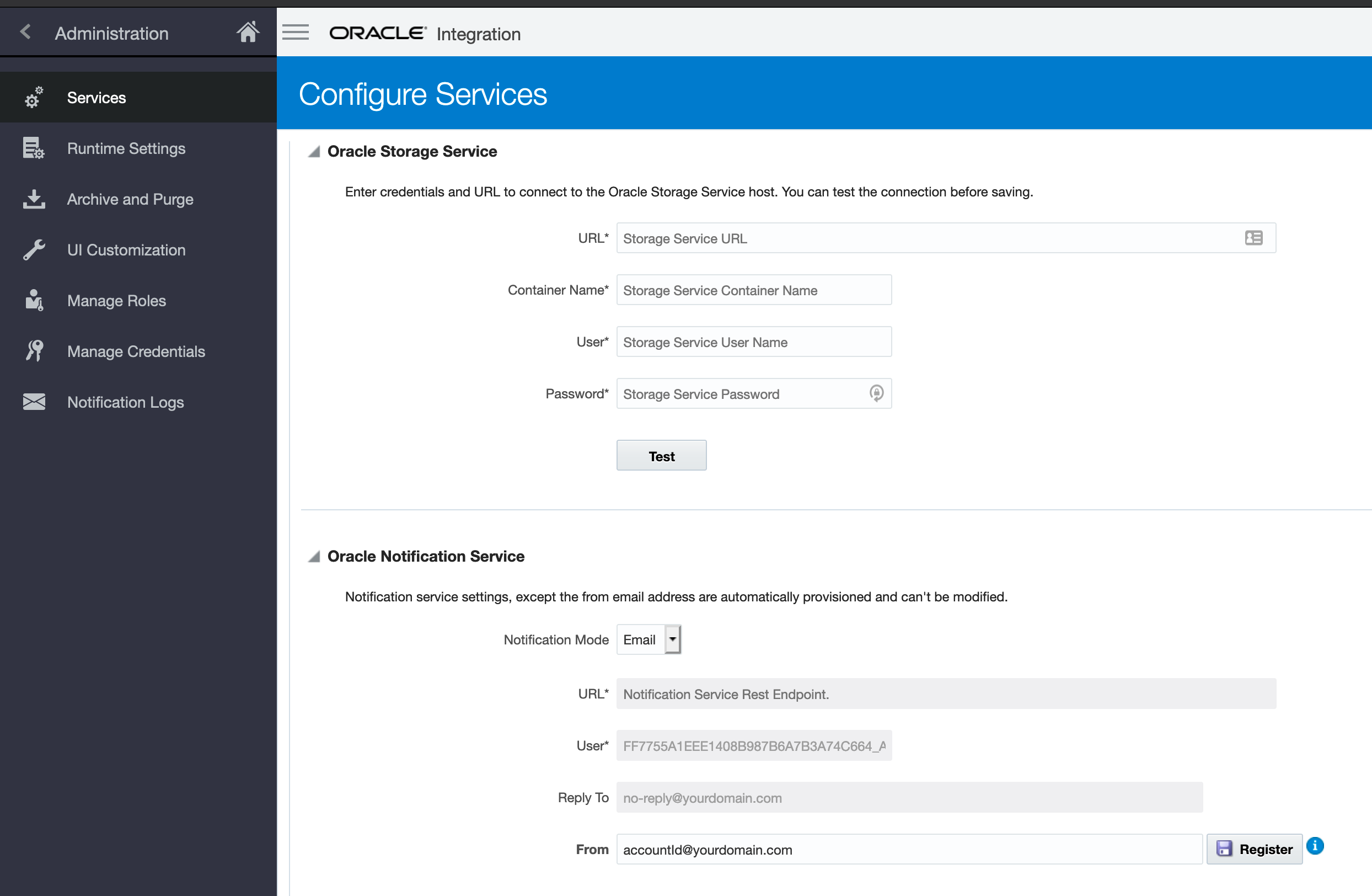Click the Notification Logs envelope icon
The image size is (1372, 896).
(34, 402)
